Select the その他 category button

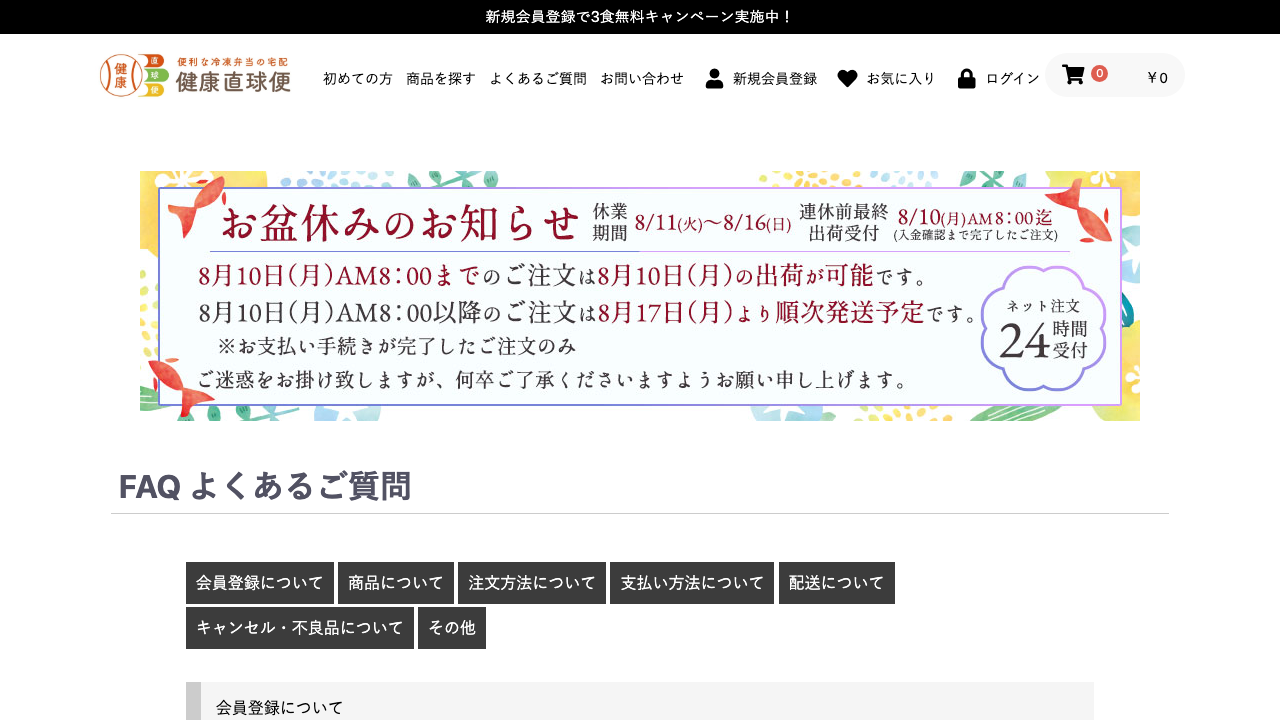pos(452,628)
